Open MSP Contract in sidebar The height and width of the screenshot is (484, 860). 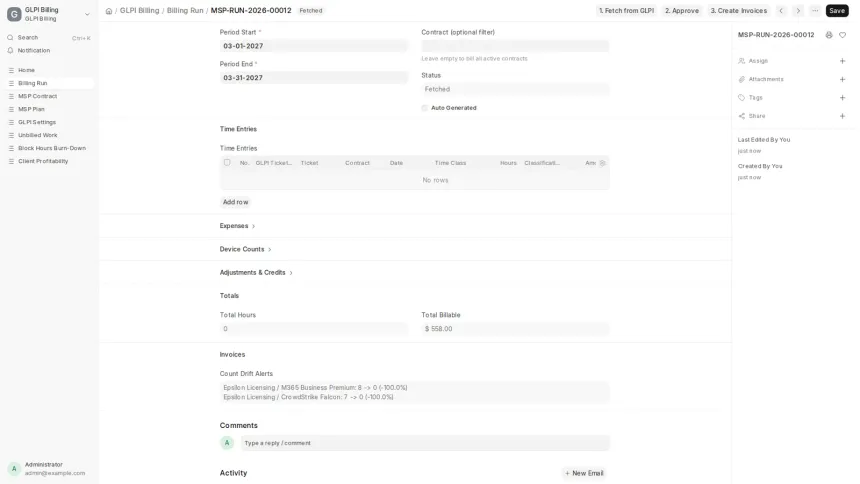click(x=49, y=96)
